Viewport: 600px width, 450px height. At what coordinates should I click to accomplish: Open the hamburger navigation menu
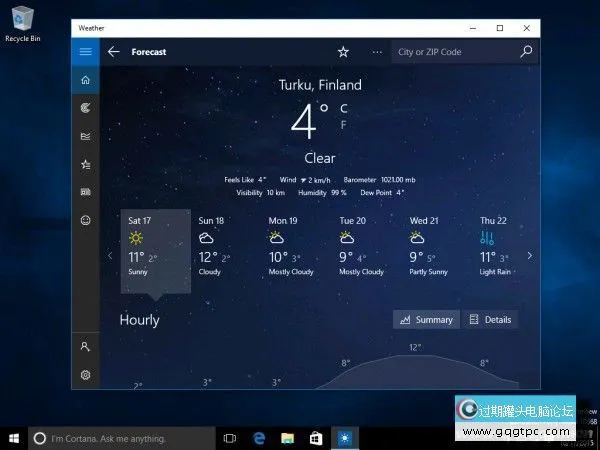[85, 52]
